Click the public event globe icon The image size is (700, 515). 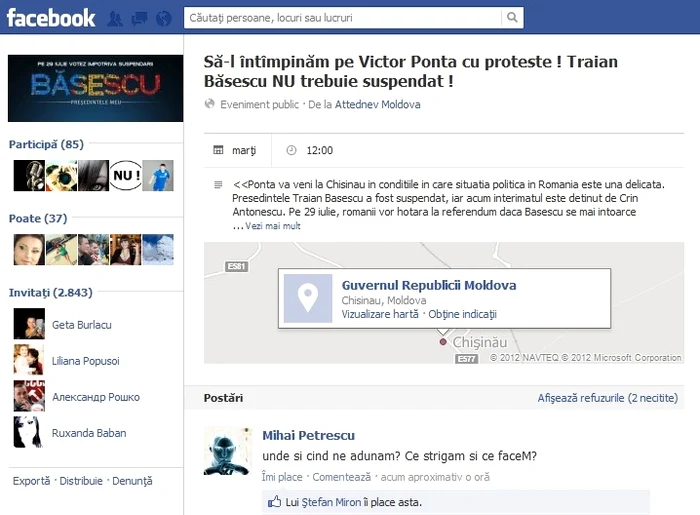pyautogui.click(x=209, y=104)
